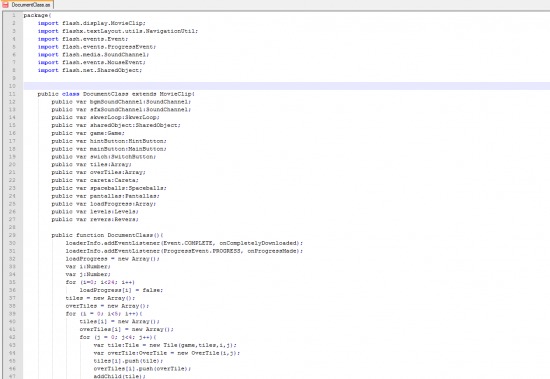Click the 'tiles[i] = new Array()' line
The height and width of the screenshot is (379, 550).
pos(120,321)
